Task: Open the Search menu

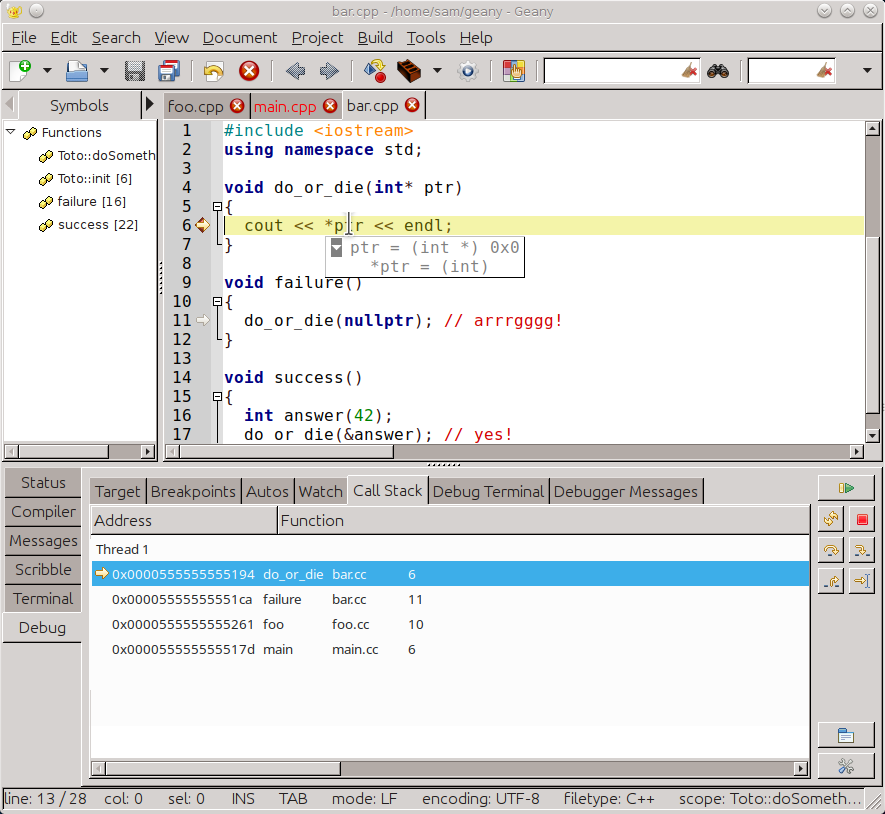Action: coord(116,38)
